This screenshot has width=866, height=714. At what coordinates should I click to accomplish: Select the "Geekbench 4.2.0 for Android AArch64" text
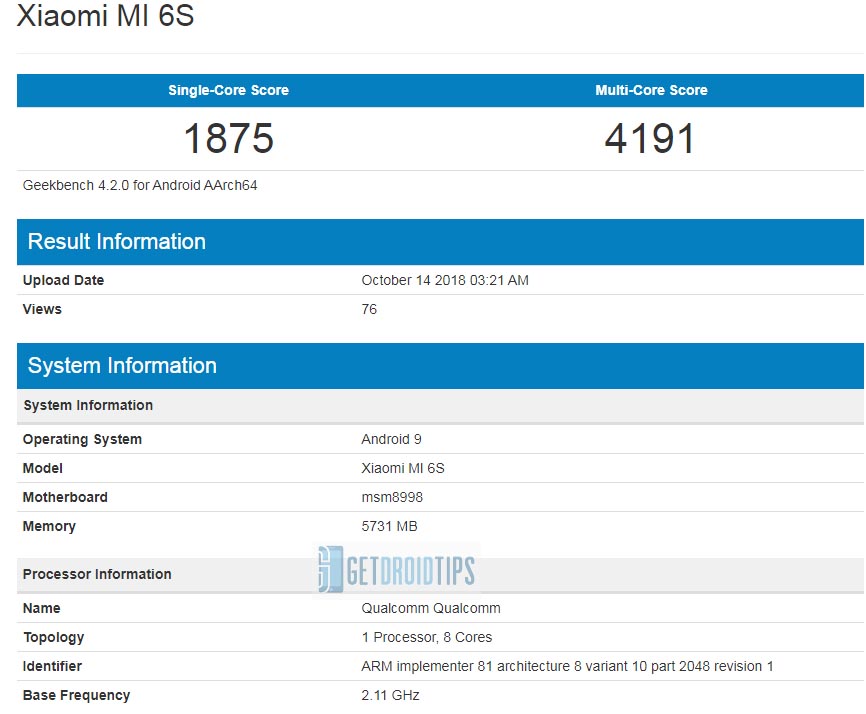point(140,185)
